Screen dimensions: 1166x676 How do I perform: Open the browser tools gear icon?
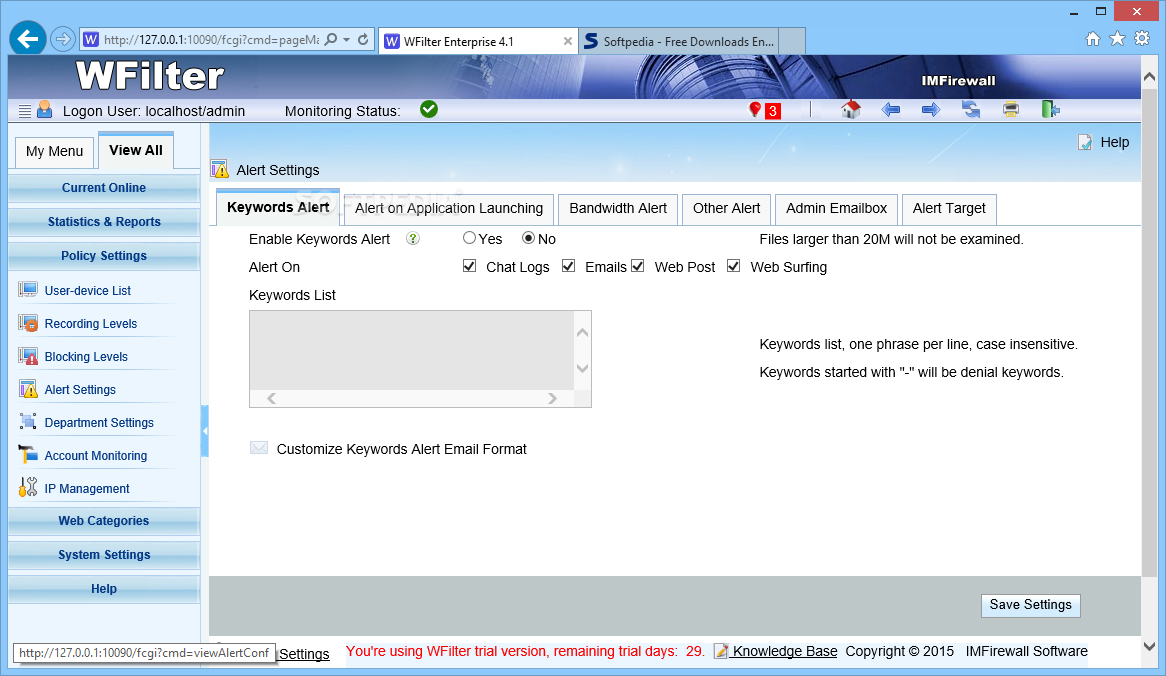pyautogui.click(x=1142, y=39)
